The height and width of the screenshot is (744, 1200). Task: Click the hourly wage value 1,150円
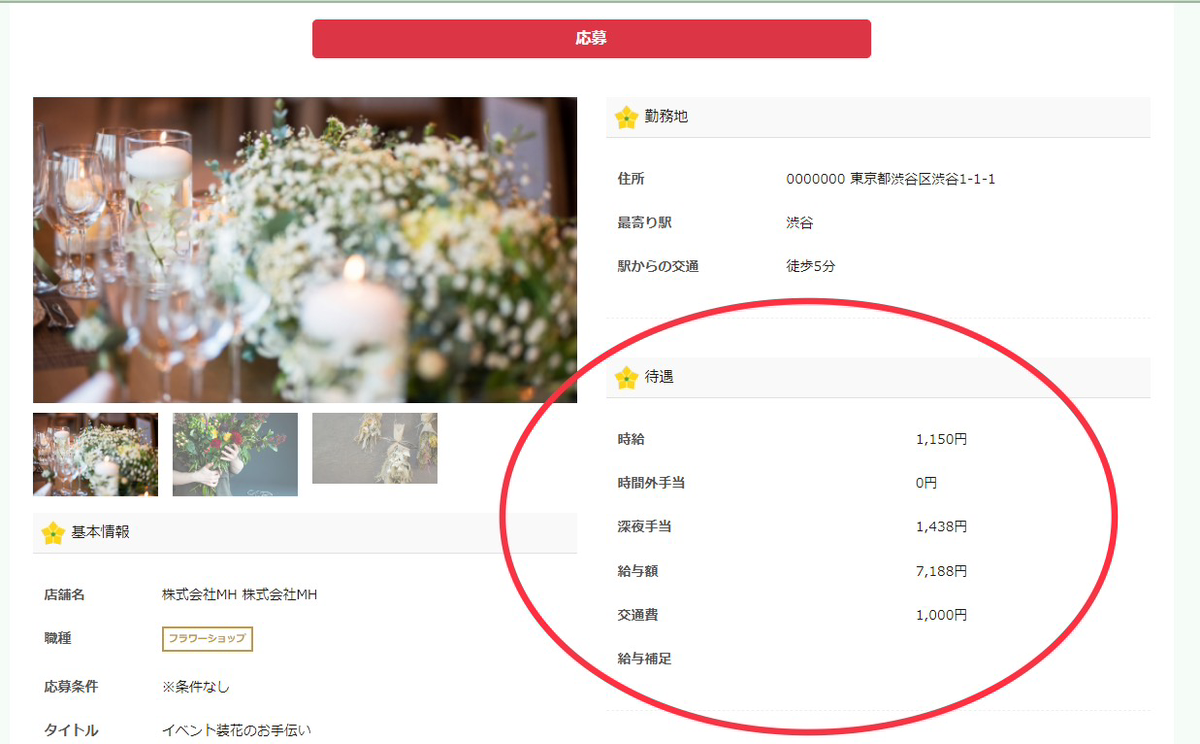coord(941,439)
